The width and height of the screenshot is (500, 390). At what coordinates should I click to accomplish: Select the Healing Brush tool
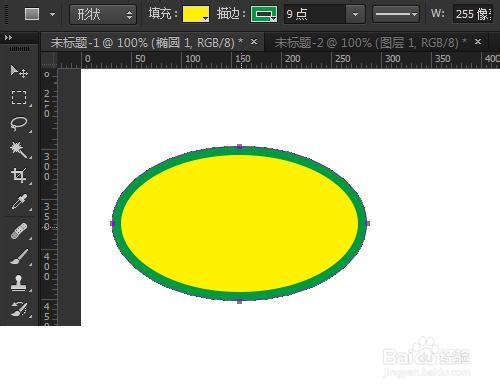tap(19, 231)
